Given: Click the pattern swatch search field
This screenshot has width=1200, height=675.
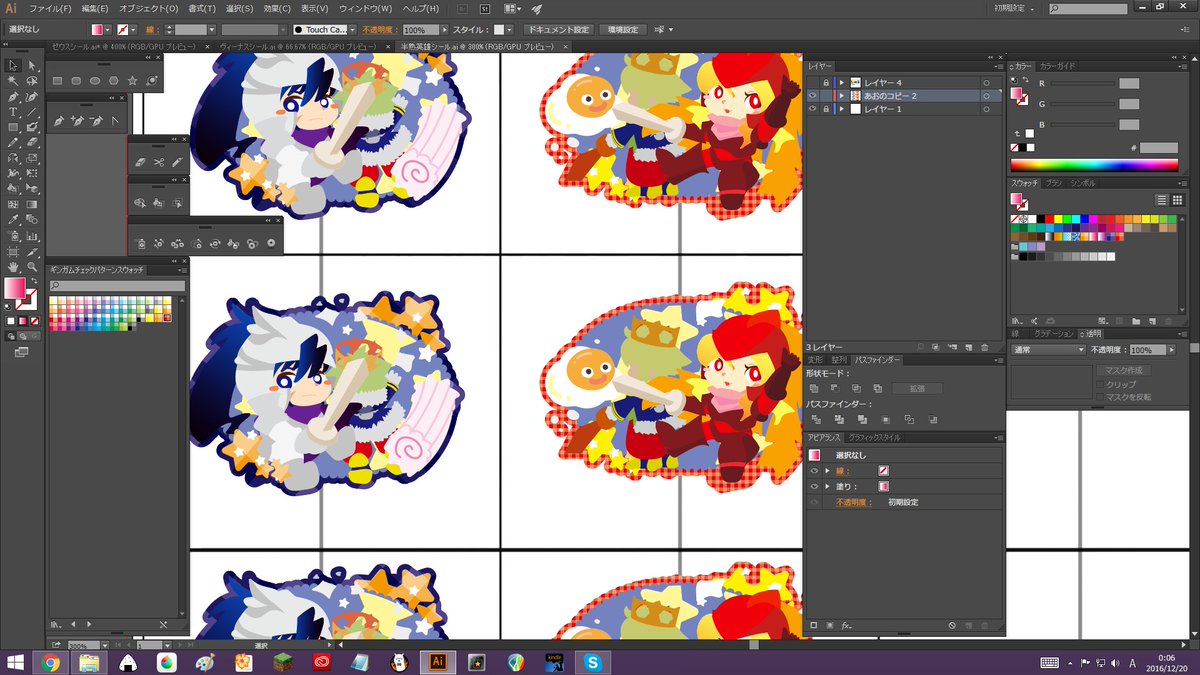Looking at the screenshot, I should click(117, 286).
